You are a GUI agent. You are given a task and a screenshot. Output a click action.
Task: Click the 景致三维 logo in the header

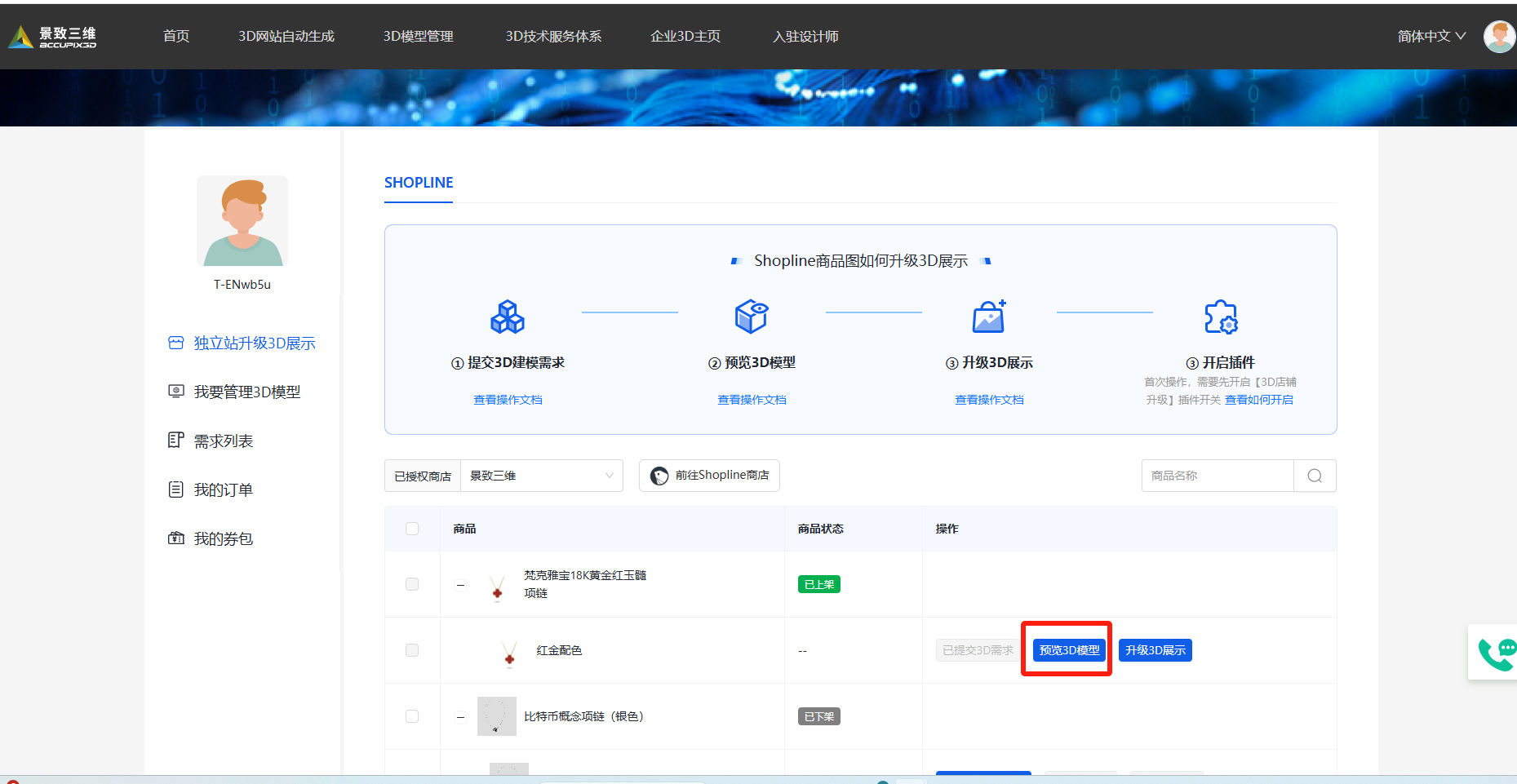tap(52, 37)
